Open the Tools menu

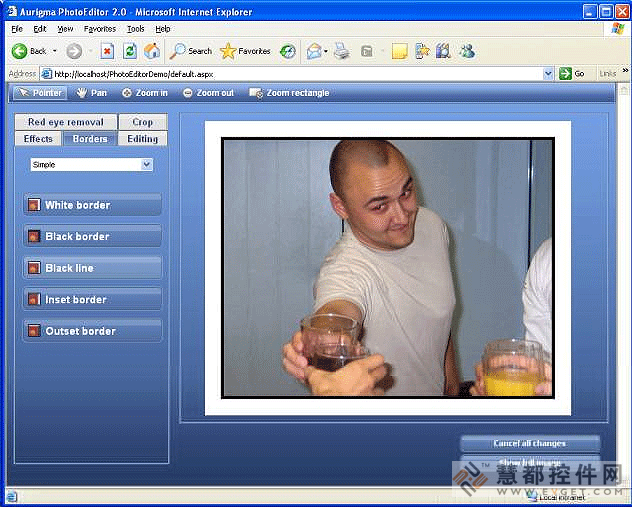(x=135, y=29)
